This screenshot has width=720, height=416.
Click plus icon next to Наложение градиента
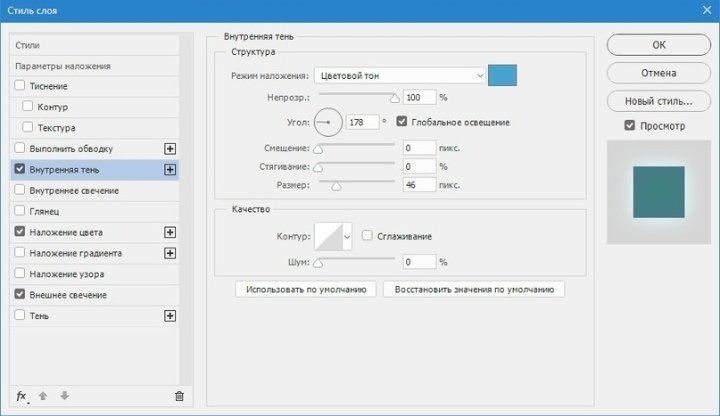pyautogui.click(x=170, y=253)
